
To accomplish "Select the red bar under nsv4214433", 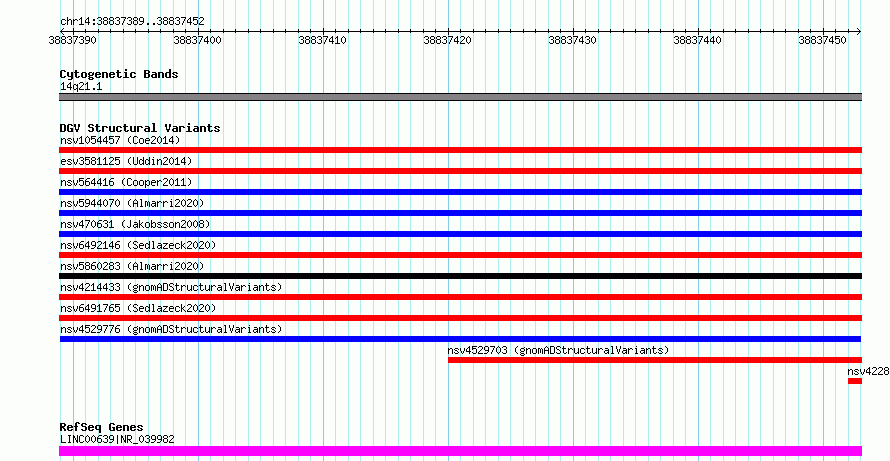I will pos(460,297).
